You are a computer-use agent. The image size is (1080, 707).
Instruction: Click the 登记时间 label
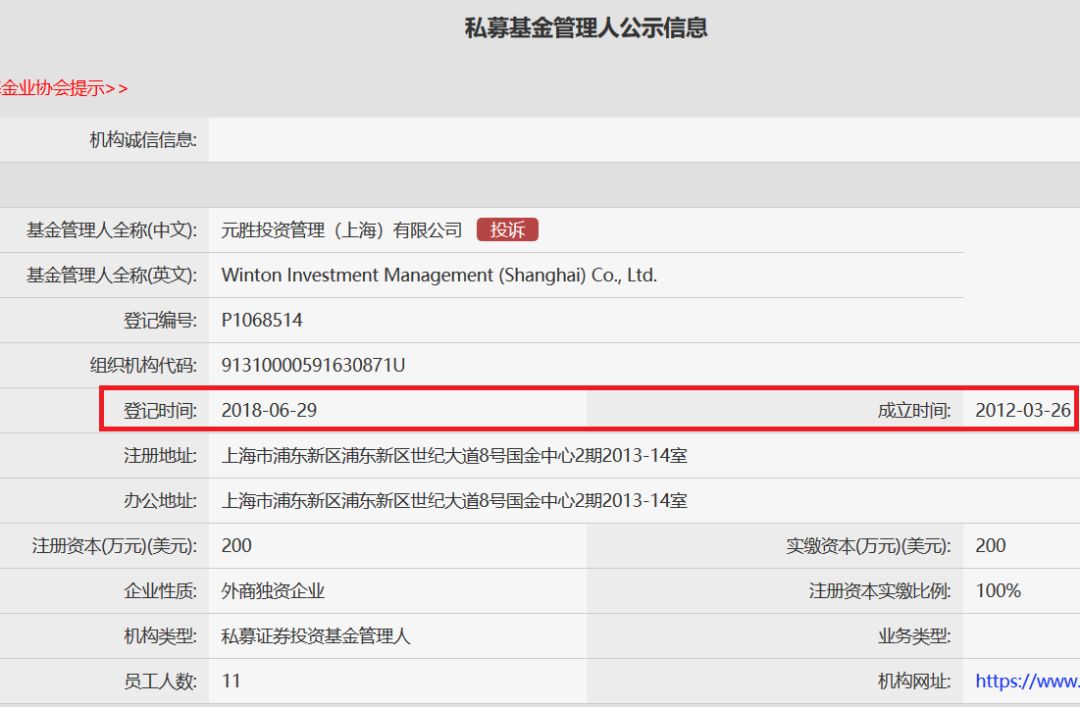tap(160, 410)
